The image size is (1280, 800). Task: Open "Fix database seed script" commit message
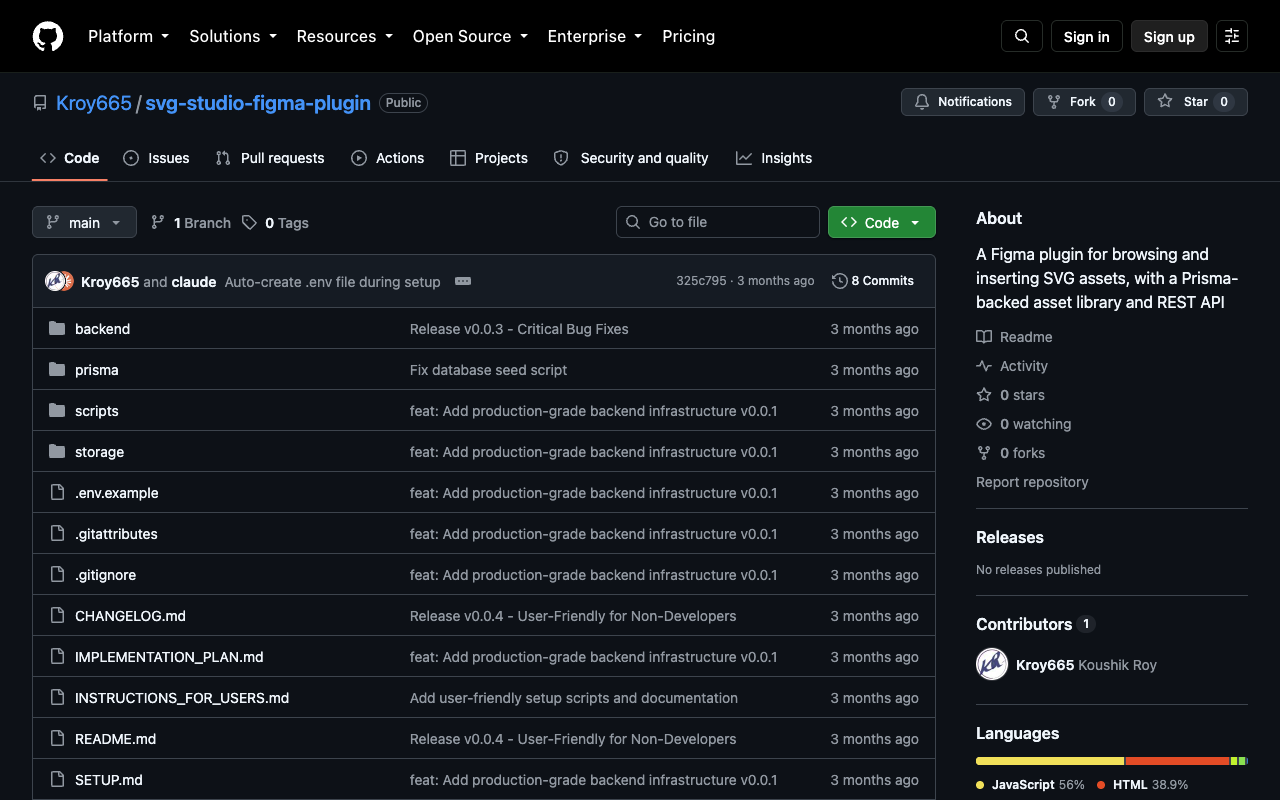(488, 370)
